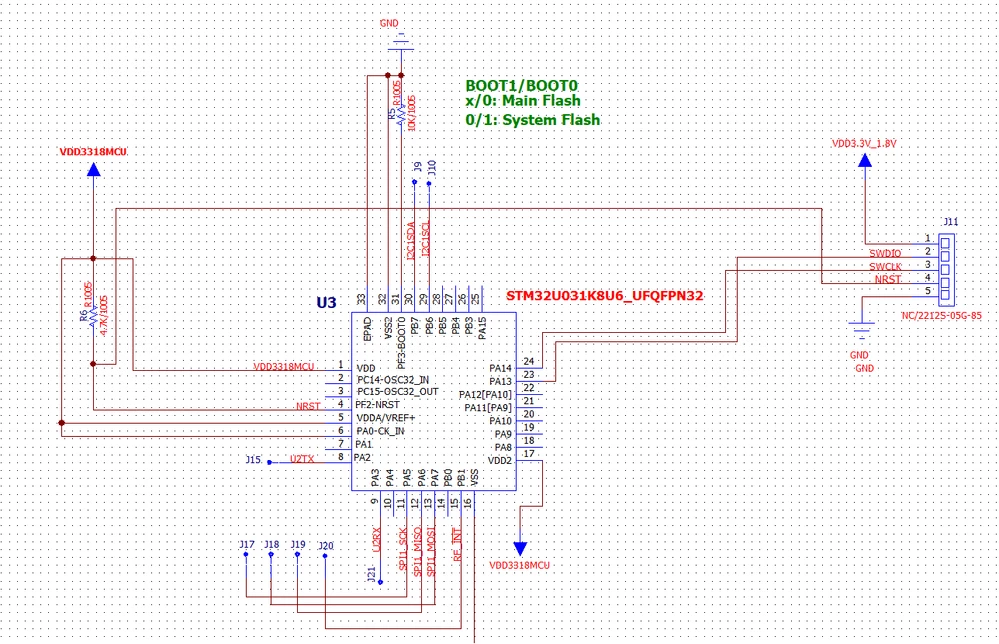
Task: Select the J10 test point dot
Action: tap(429, 183)
